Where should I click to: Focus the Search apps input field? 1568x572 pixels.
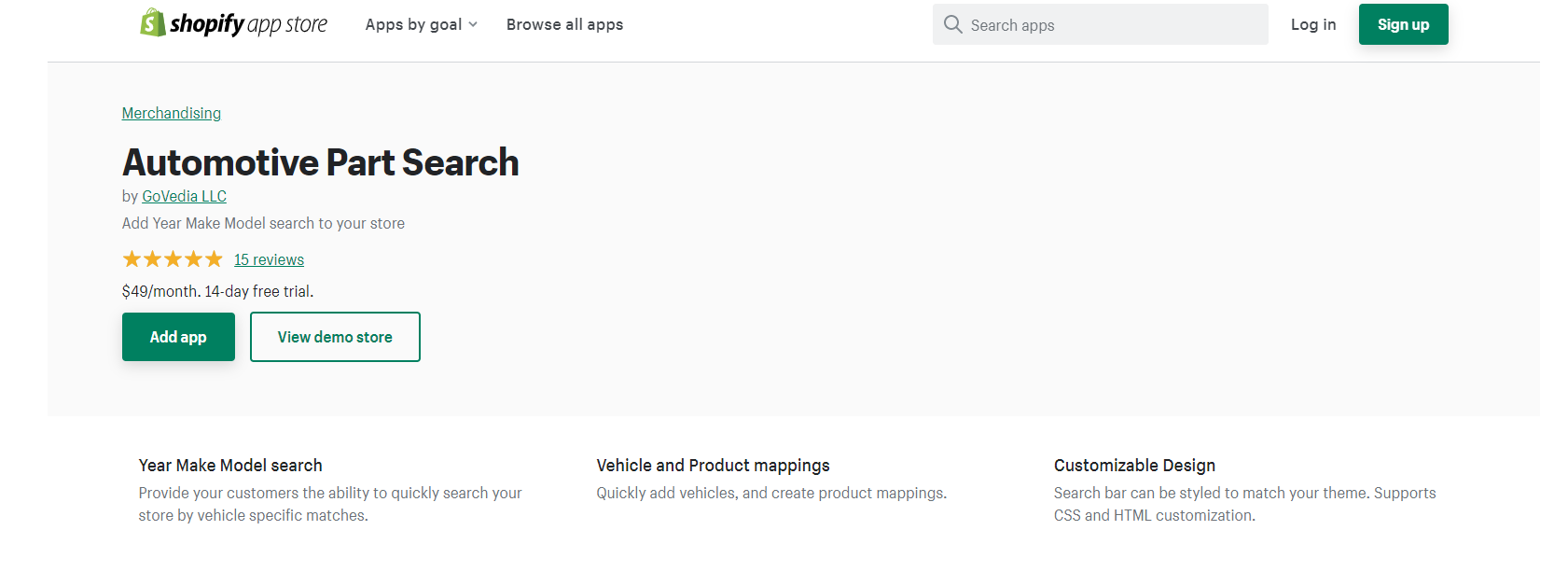(x=1100, y=24)
